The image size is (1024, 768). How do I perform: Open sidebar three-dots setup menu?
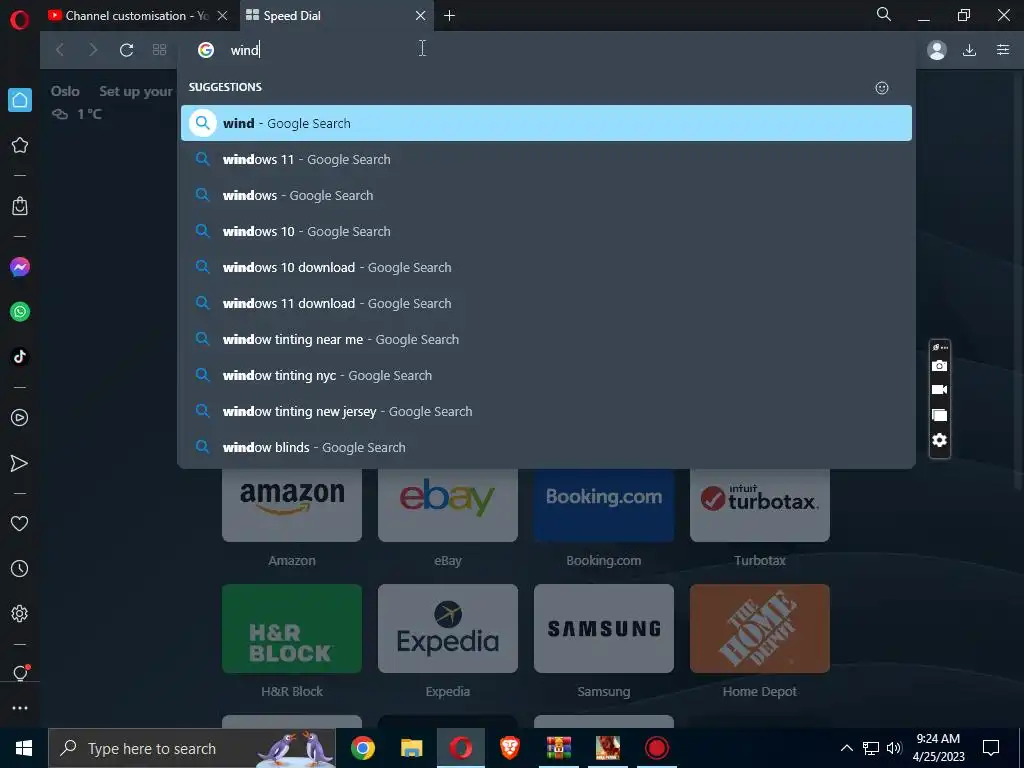tap(20, 708)
